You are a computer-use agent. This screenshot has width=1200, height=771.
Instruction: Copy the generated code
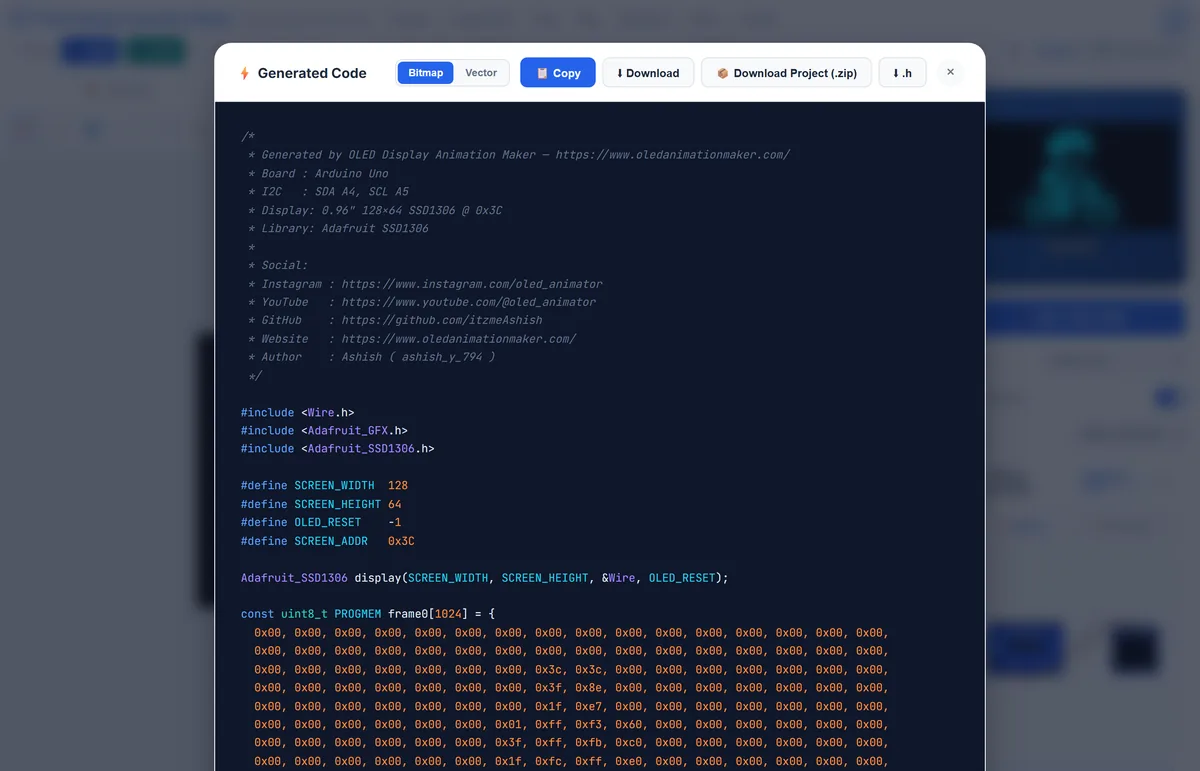558,73
